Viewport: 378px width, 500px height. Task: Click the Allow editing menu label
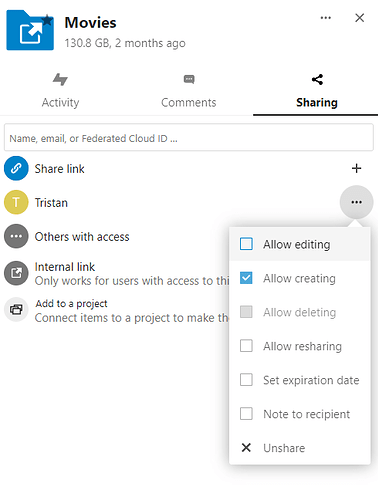point(297,244)
